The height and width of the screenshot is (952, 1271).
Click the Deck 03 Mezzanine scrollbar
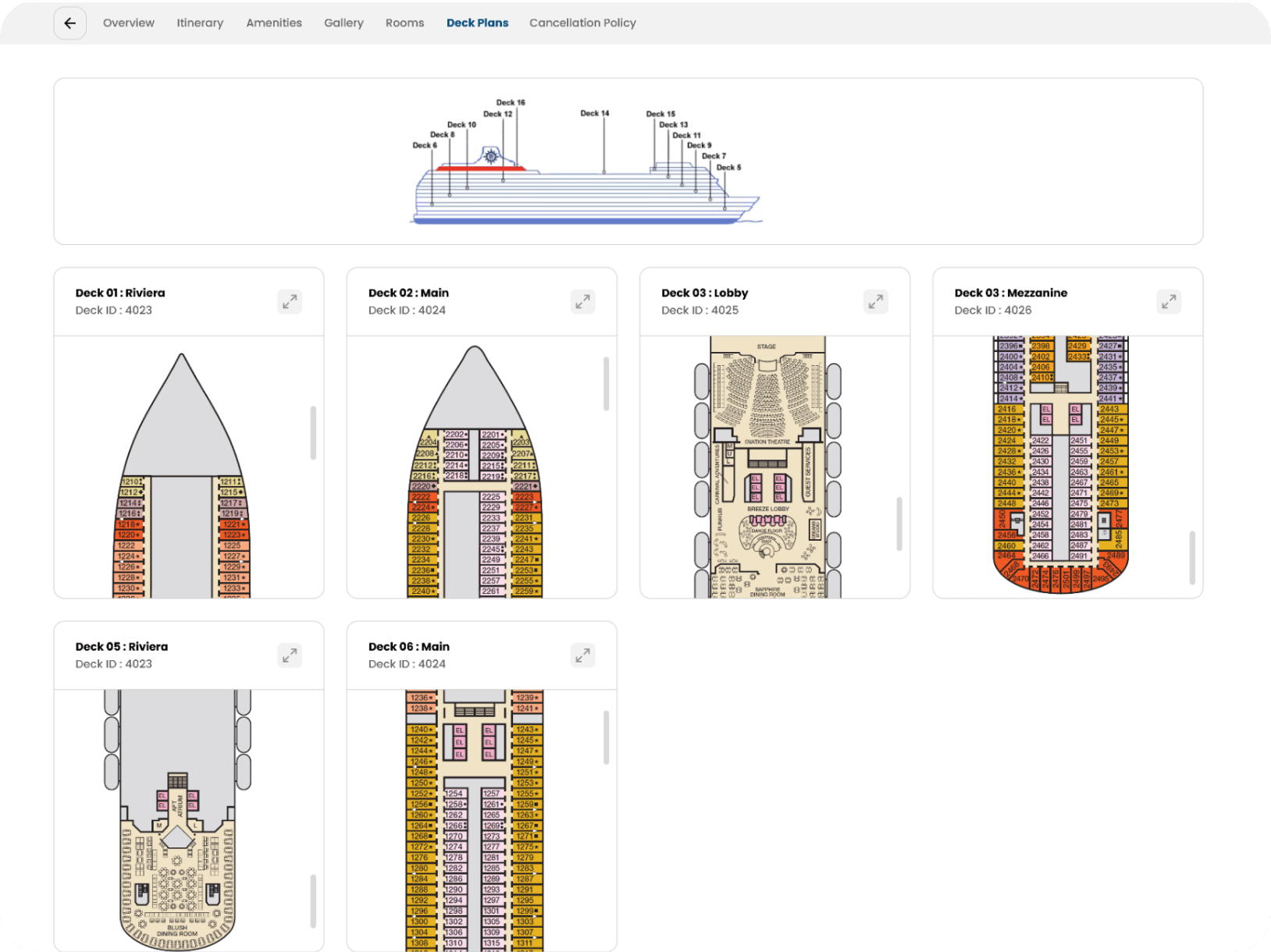tap(1192, 557)
